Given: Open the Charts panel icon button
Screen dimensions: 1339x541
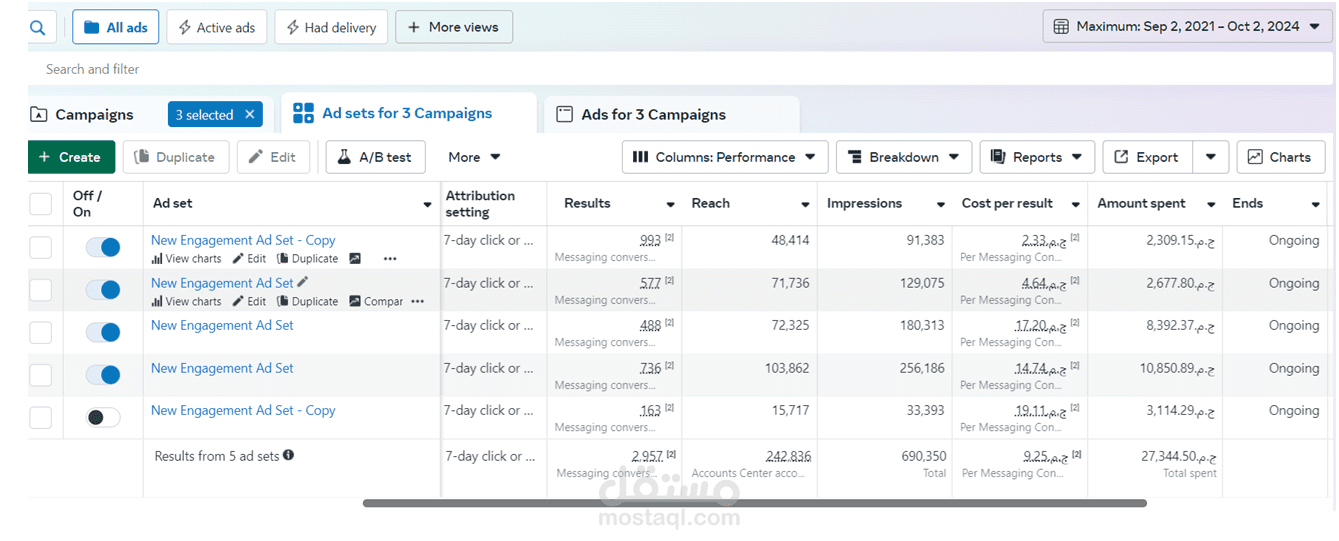Looking at the screenshot, I should pos(1281,157).
